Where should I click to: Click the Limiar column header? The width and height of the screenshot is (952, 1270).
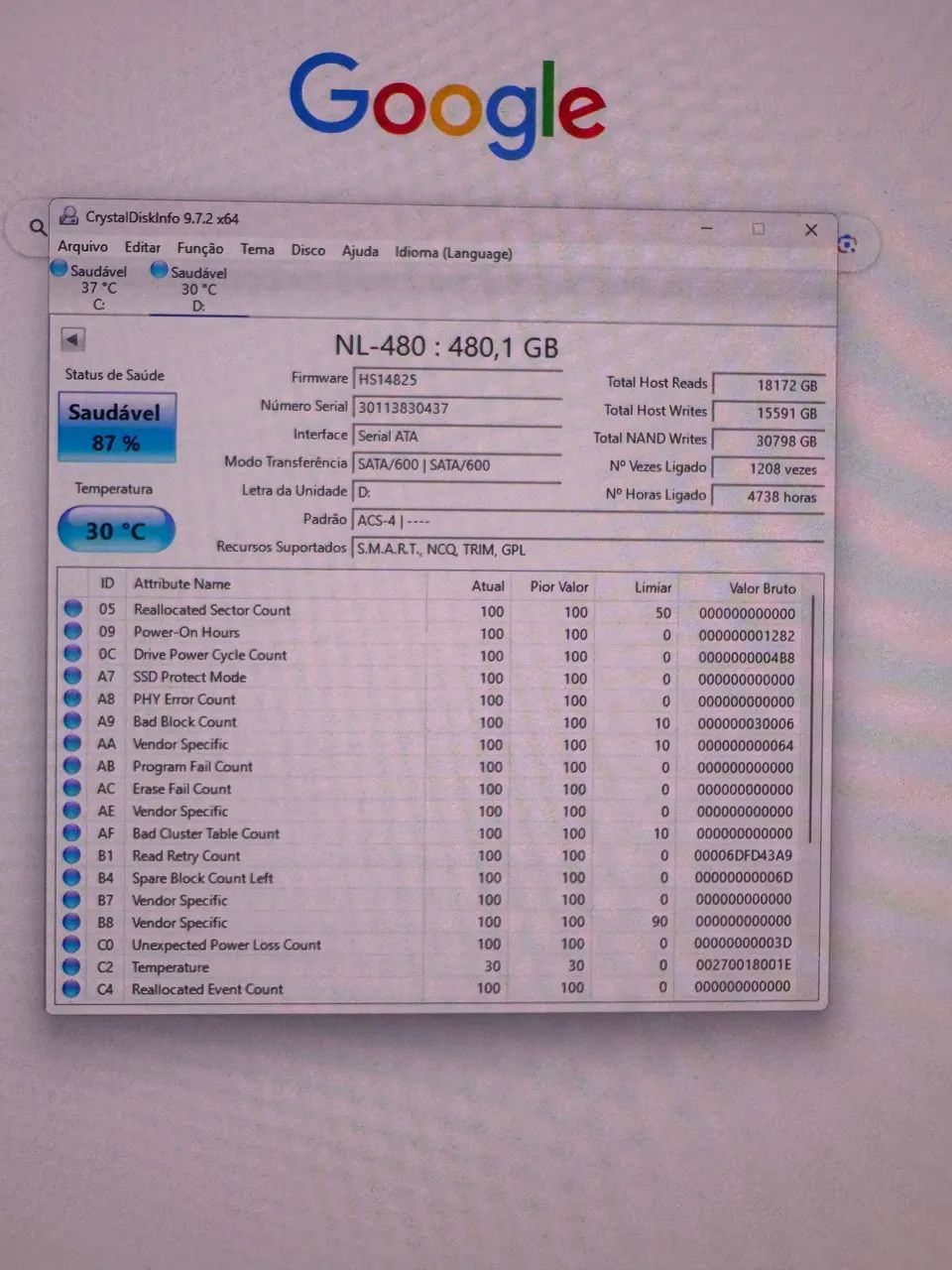[653, 587]
